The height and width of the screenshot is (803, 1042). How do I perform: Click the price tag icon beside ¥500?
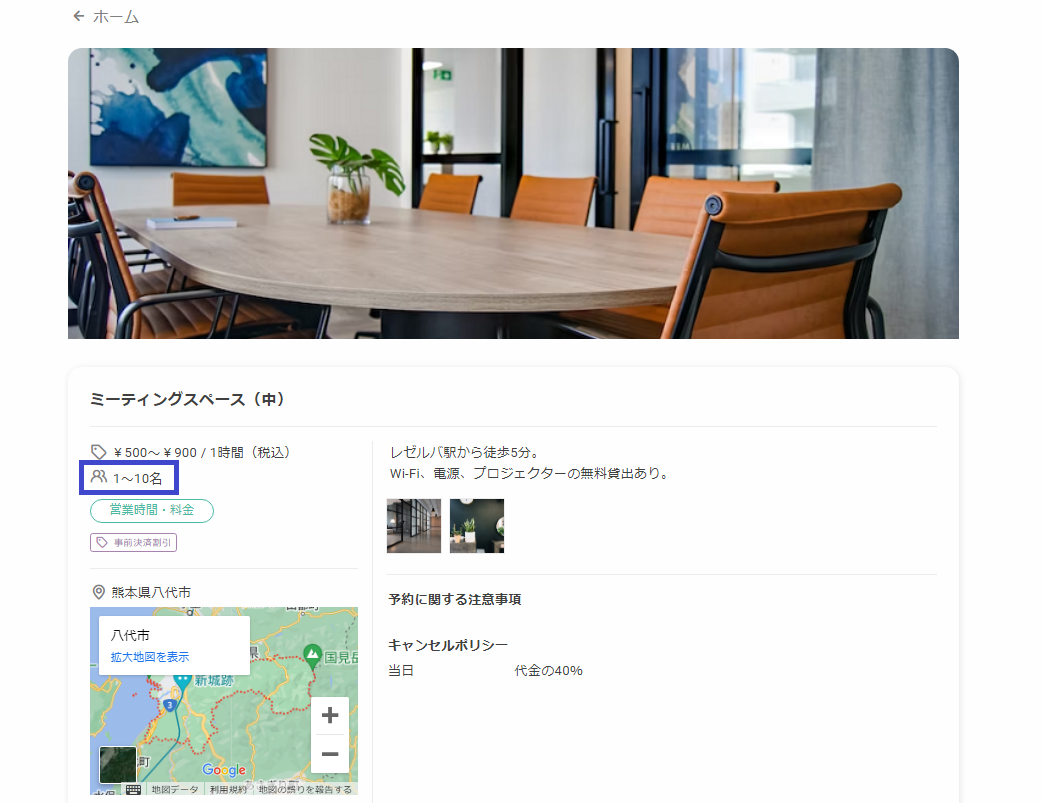98,452
